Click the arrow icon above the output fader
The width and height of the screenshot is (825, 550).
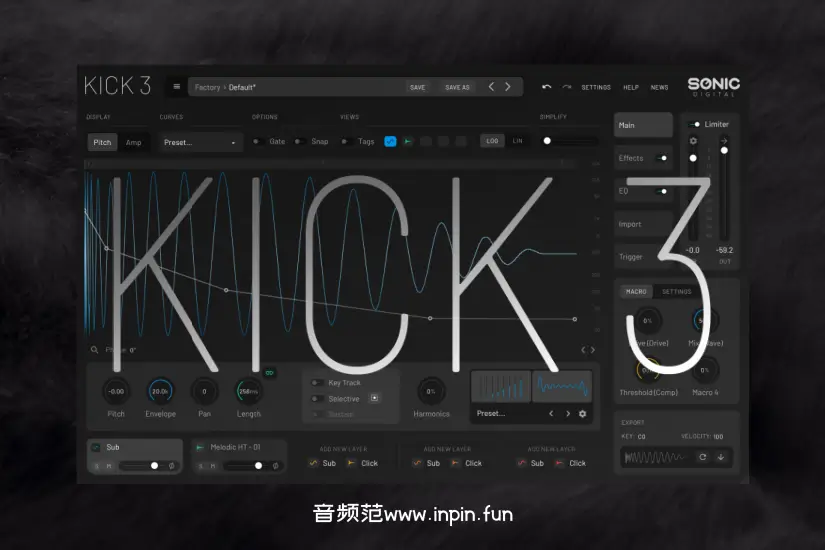click(724, 141)
